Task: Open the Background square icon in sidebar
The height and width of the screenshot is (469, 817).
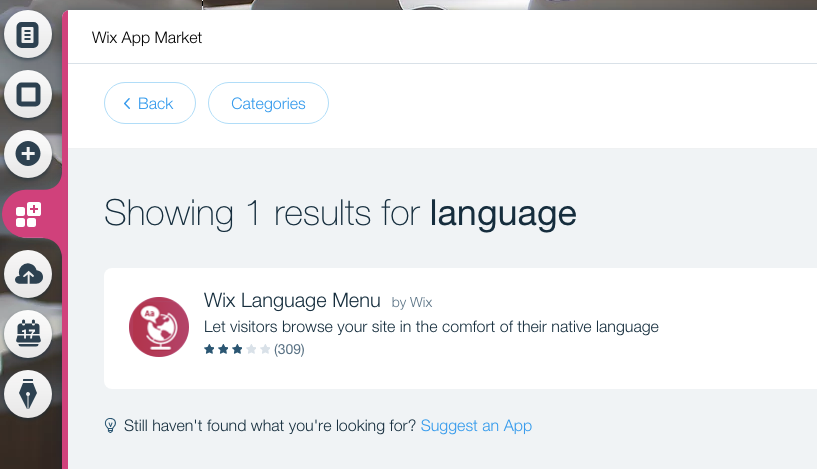Action: 28,95
